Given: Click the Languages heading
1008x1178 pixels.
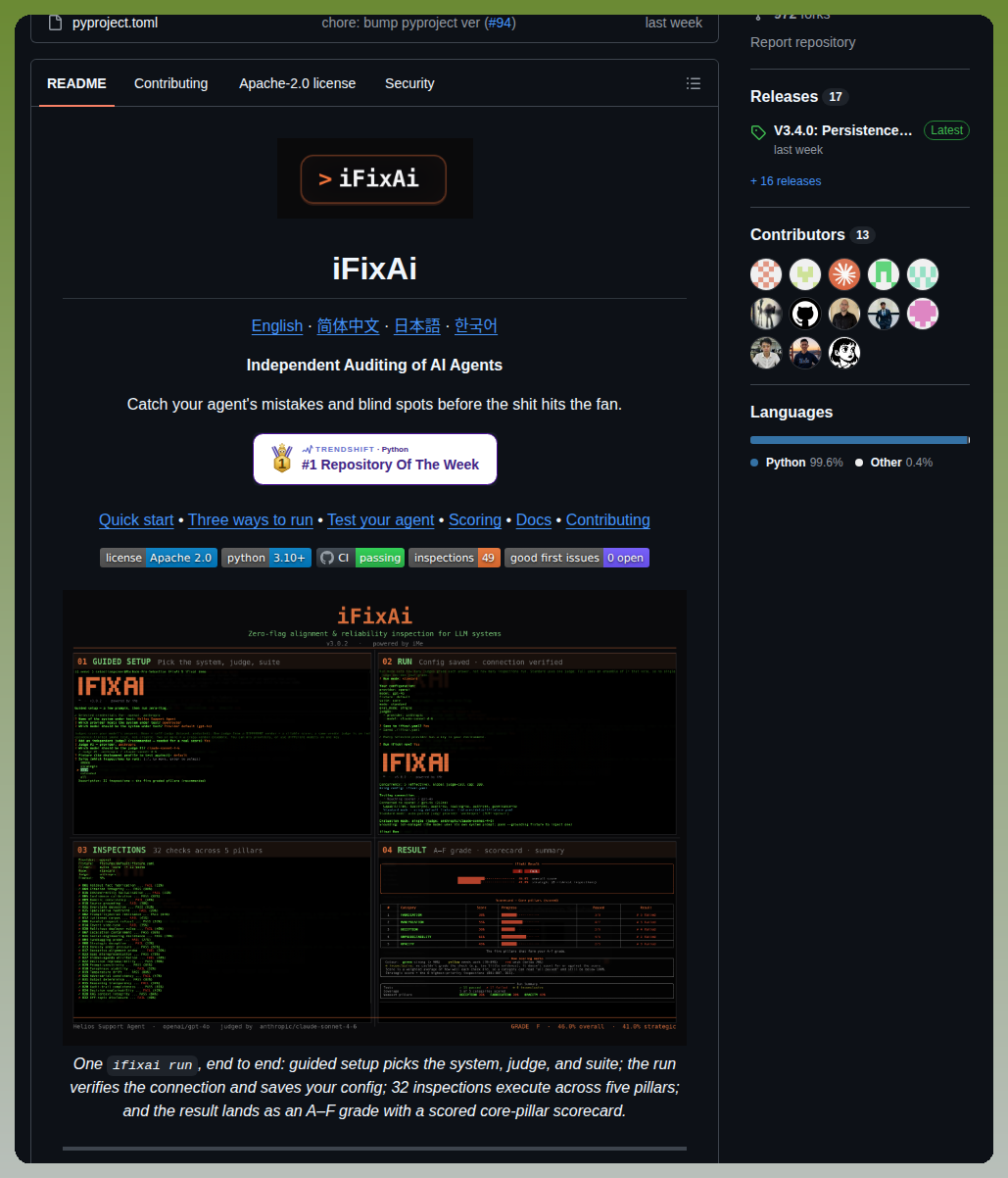Looking at the screenshot, I should (792, 412).
